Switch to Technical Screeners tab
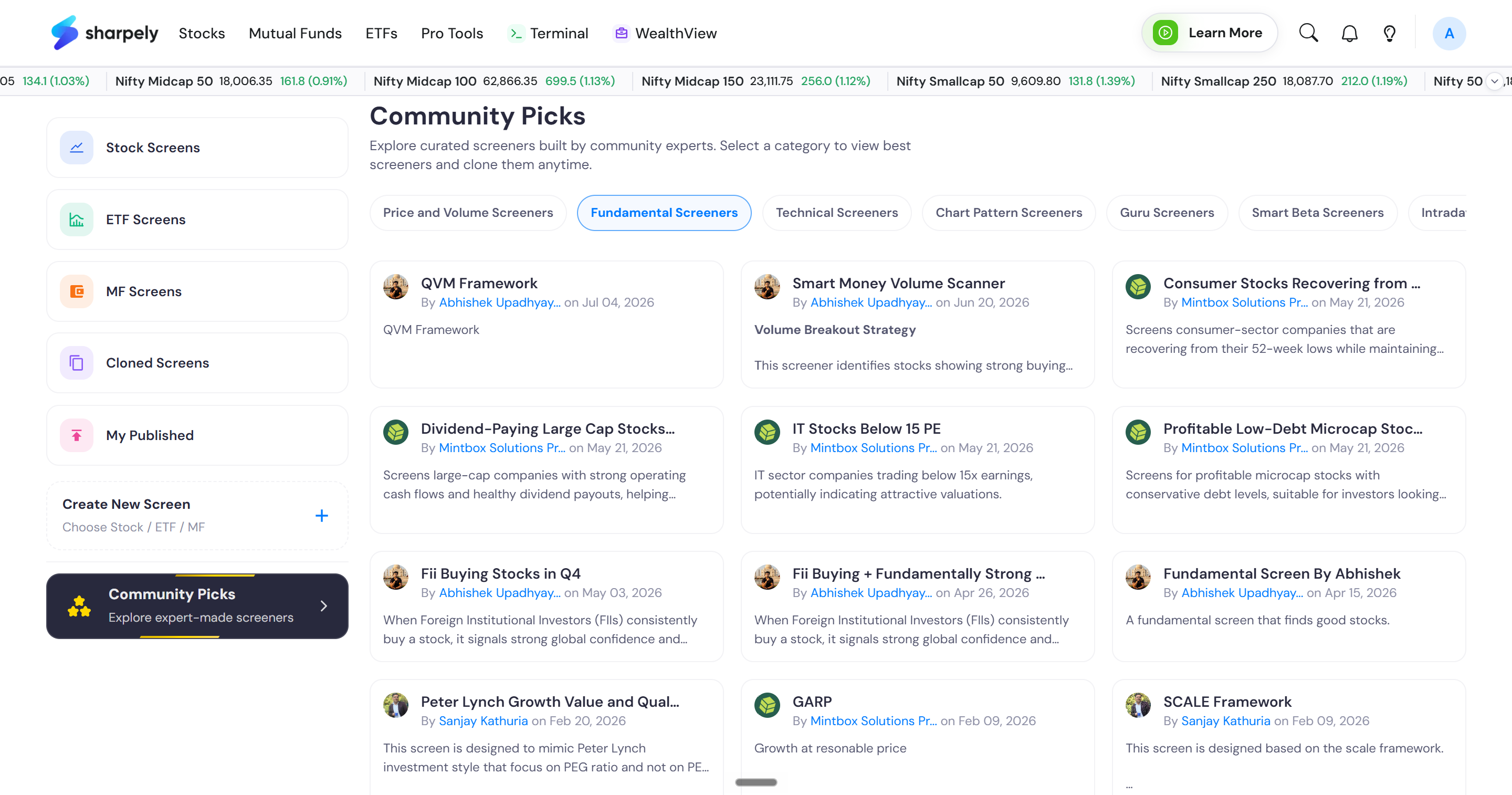Screen dimensions: 1512x795 pyautogui.click(x=836, y=213)
